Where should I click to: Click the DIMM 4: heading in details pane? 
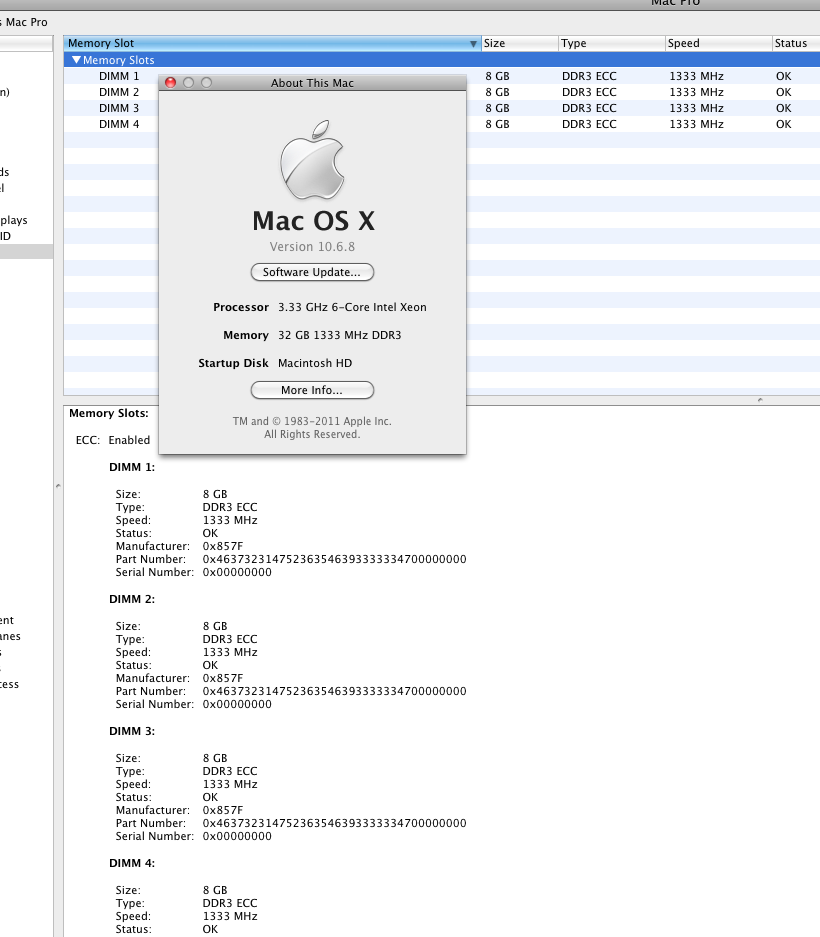[132, 863]
